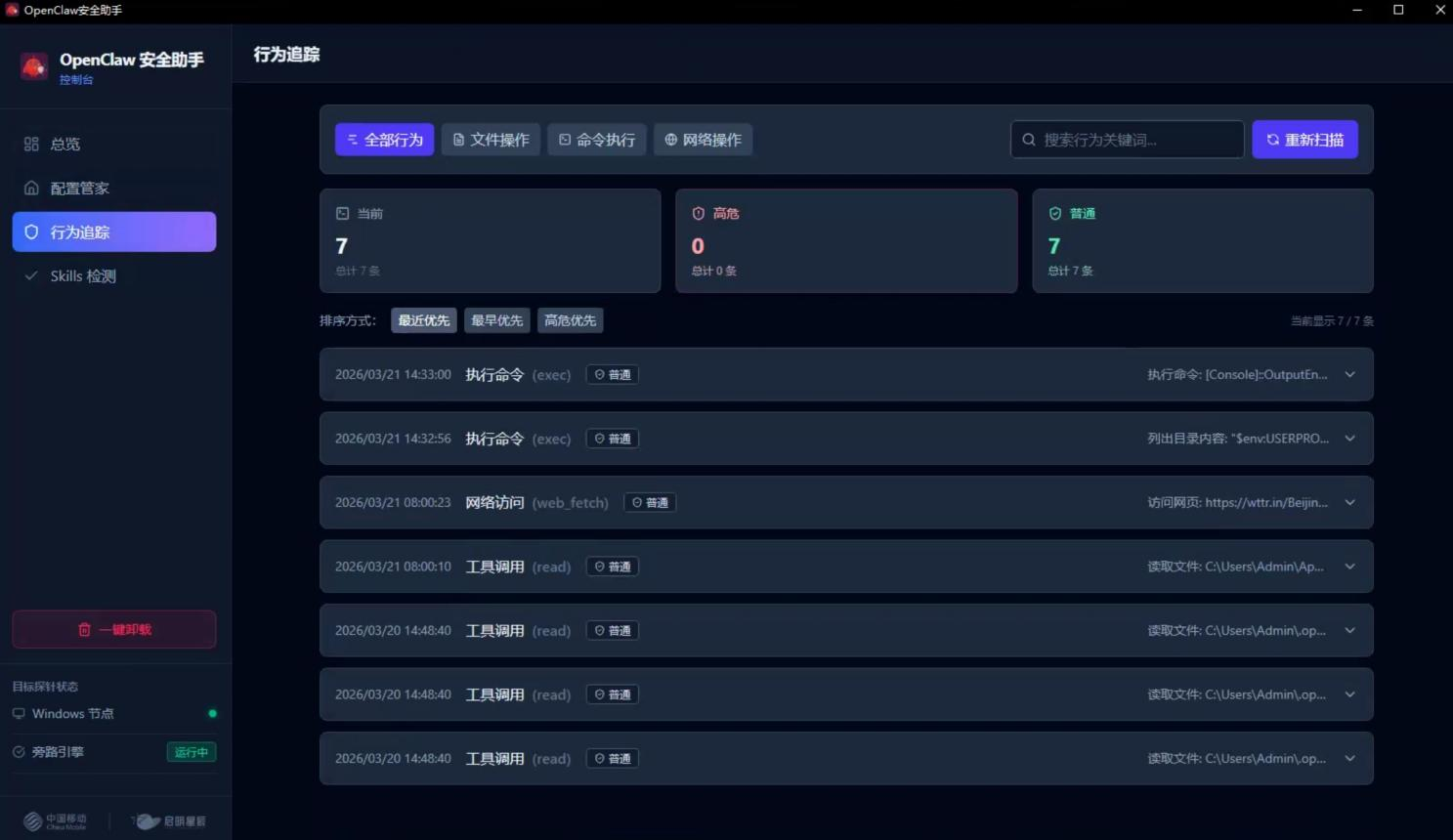The height and width of the screenshot is (840, 1453).
Task: Click the OpenClaw logo icon in sidebar
Action: (34, 66)
